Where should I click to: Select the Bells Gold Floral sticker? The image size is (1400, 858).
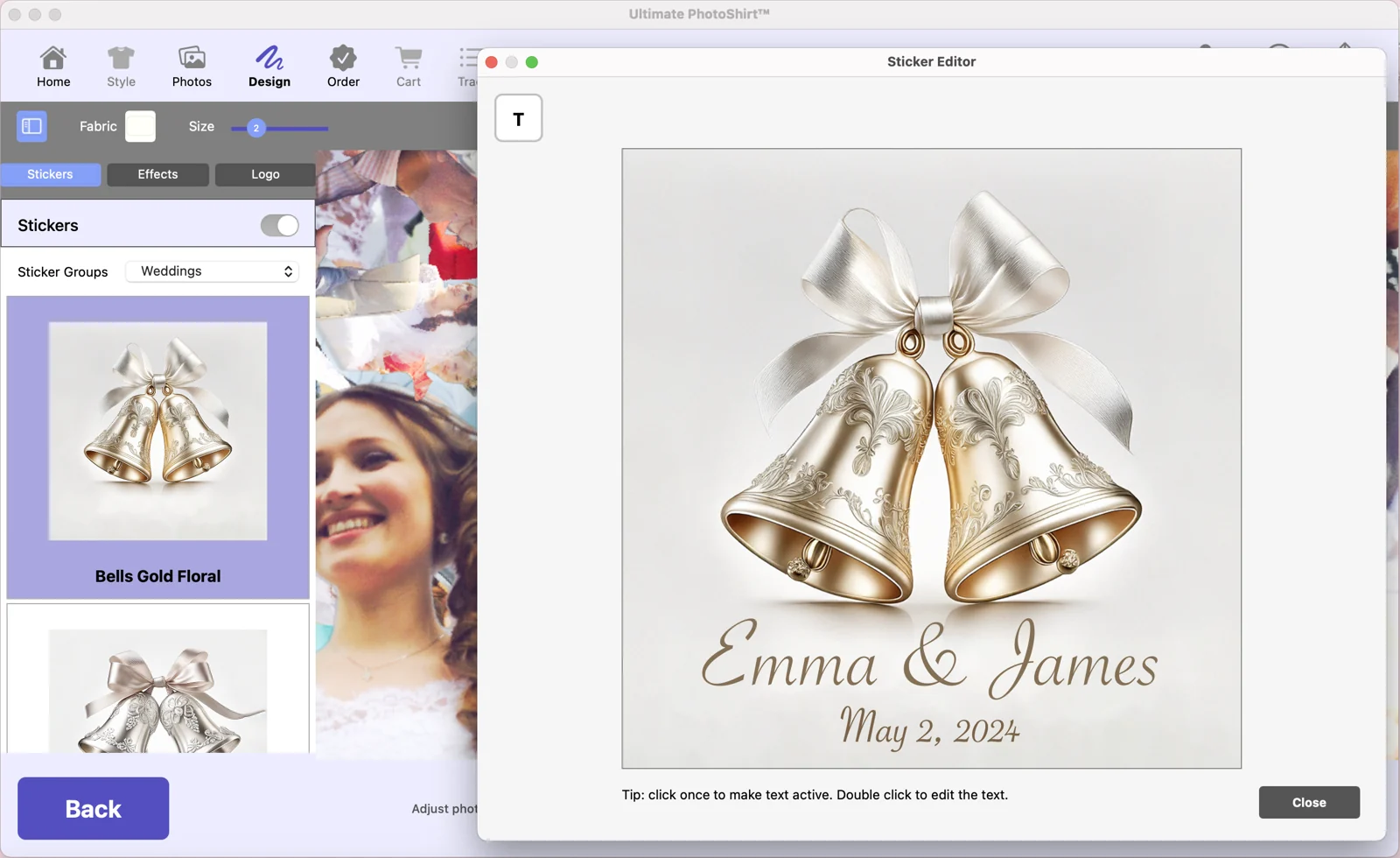(158, 447)
